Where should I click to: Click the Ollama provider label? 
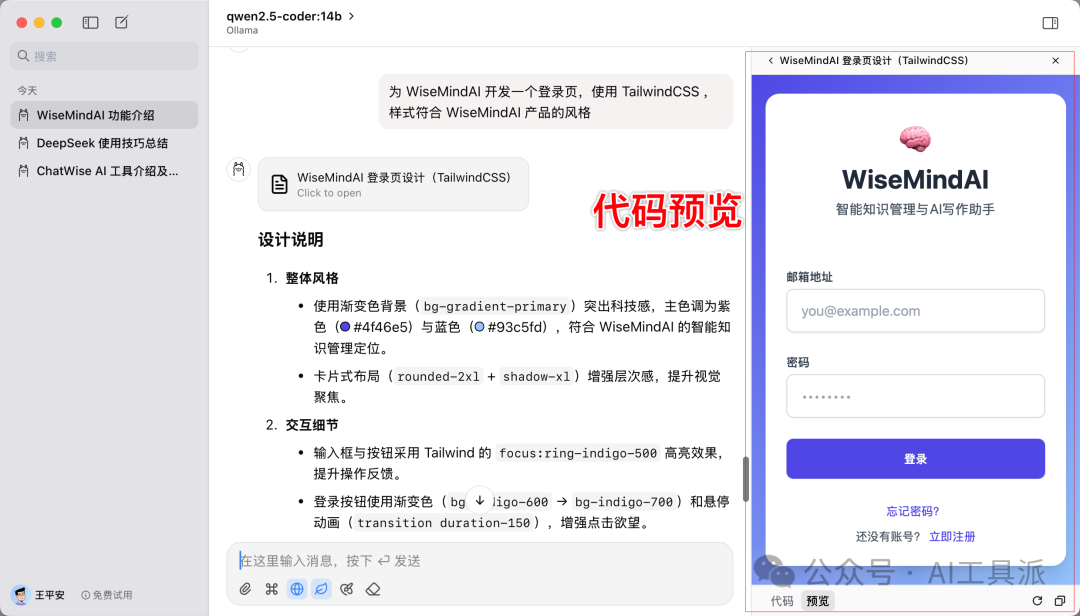tap(242, 30)
